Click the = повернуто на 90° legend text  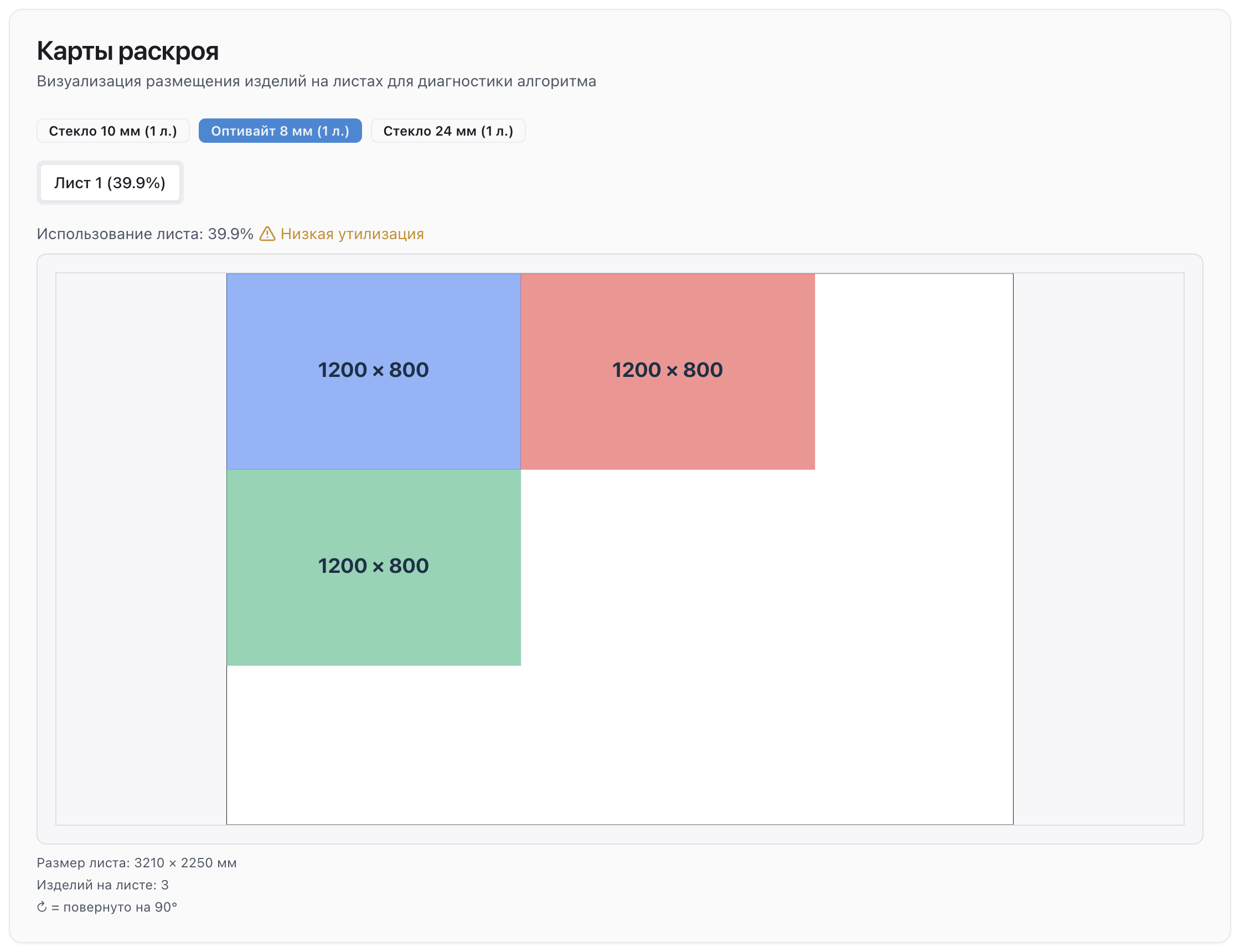pos(115,907)
